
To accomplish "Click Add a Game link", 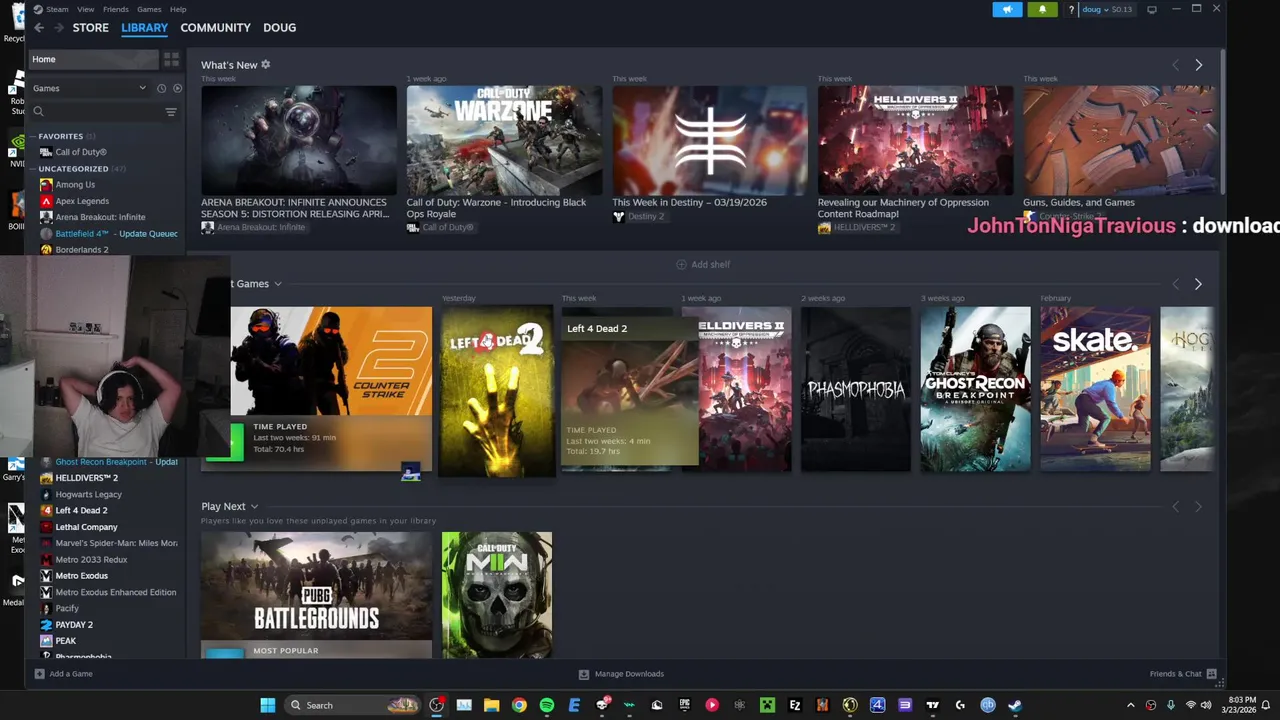I will 71,674.
